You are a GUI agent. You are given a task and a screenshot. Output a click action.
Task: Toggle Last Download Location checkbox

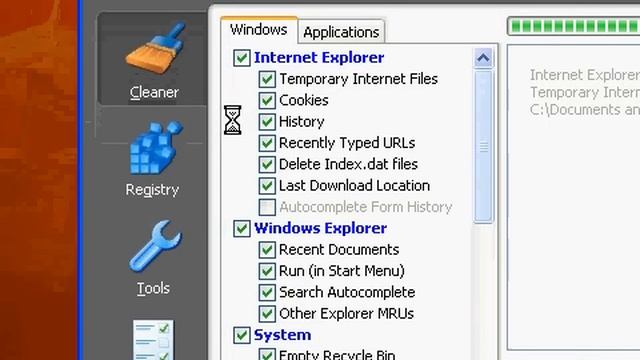click(x=267, y=186)
